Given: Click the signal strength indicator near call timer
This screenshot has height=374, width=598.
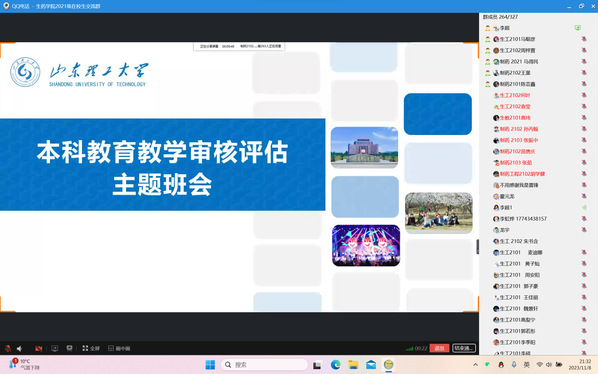Looking at the screenshot, I should coord(410,348).
